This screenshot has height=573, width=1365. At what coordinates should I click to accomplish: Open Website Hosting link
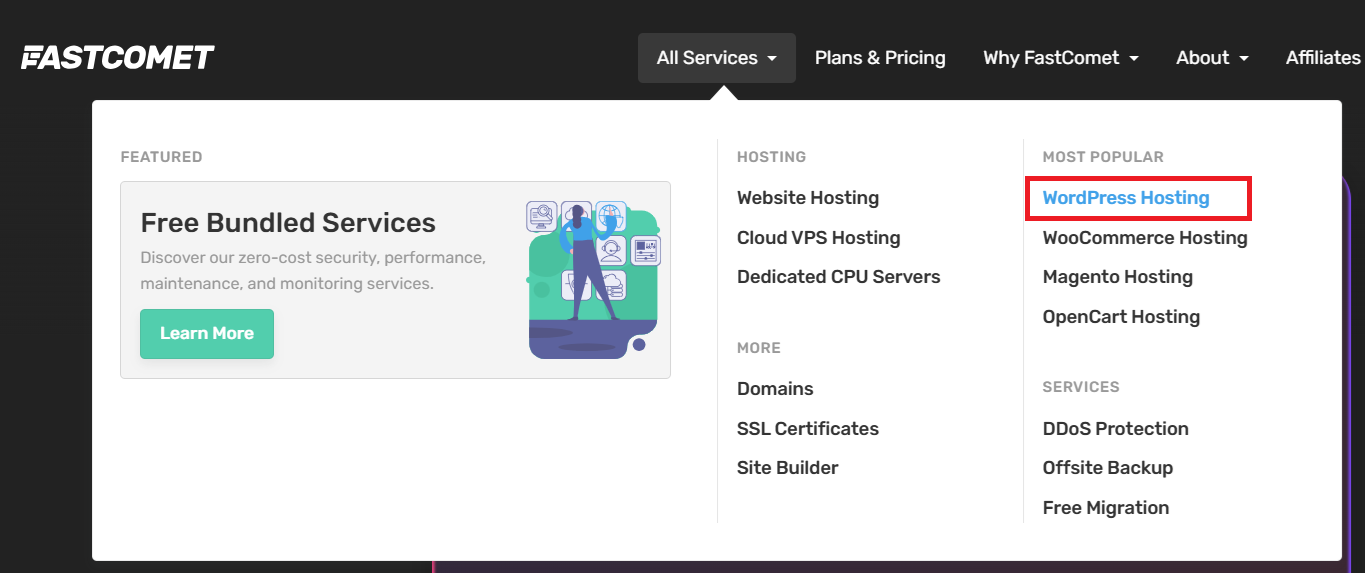click(x=808, y=198)
